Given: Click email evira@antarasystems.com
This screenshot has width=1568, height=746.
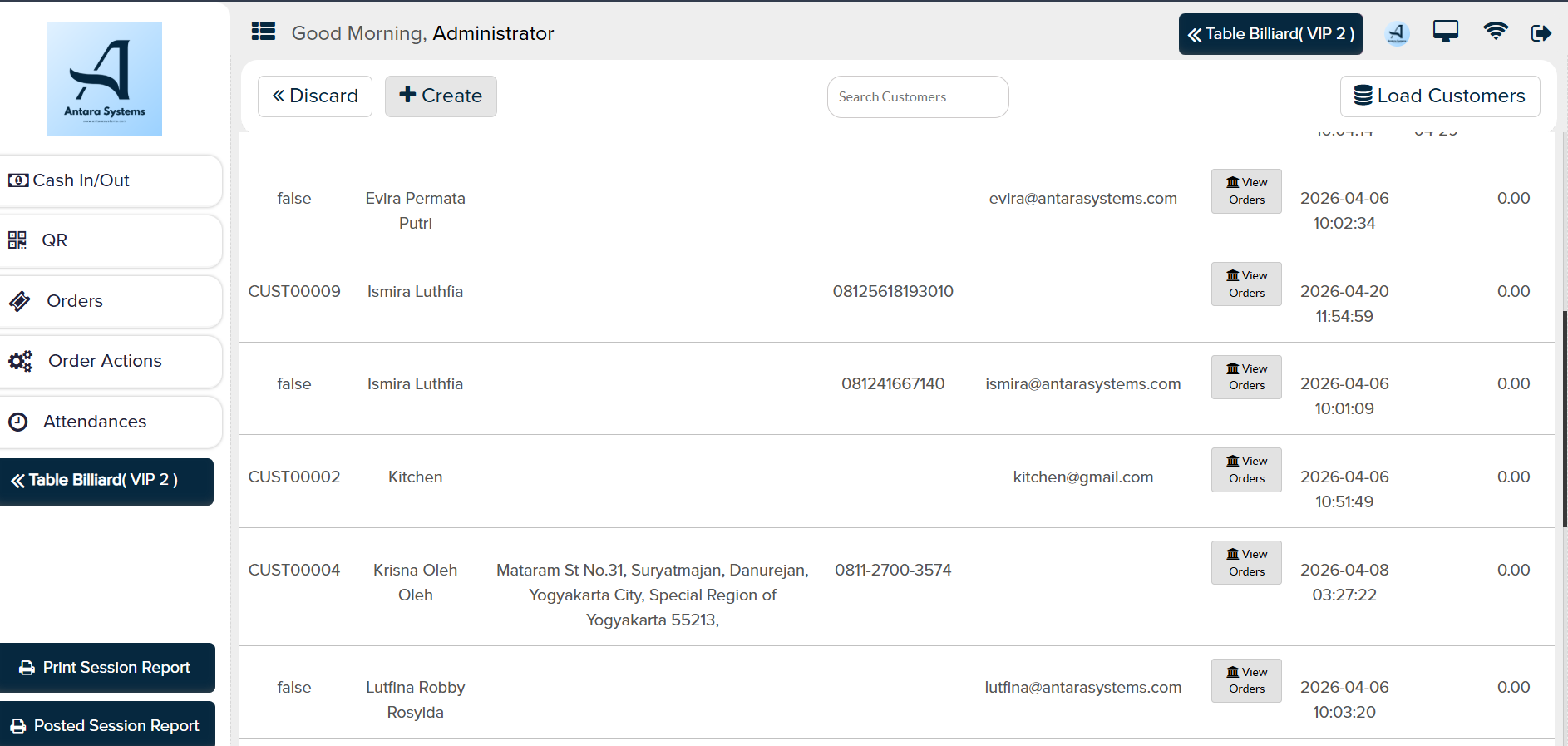Looking at the screenshot, I should [1083, 199].
